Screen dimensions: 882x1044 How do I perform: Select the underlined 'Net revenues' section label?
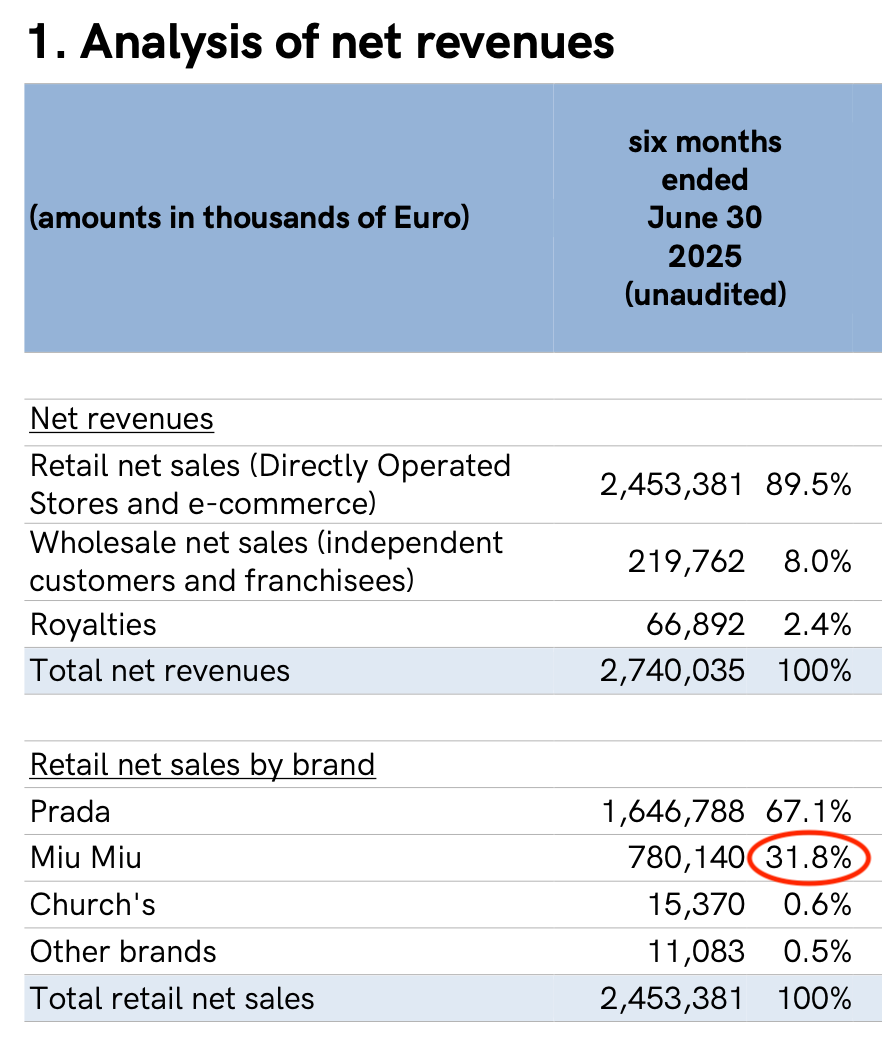tap(122, 419)
